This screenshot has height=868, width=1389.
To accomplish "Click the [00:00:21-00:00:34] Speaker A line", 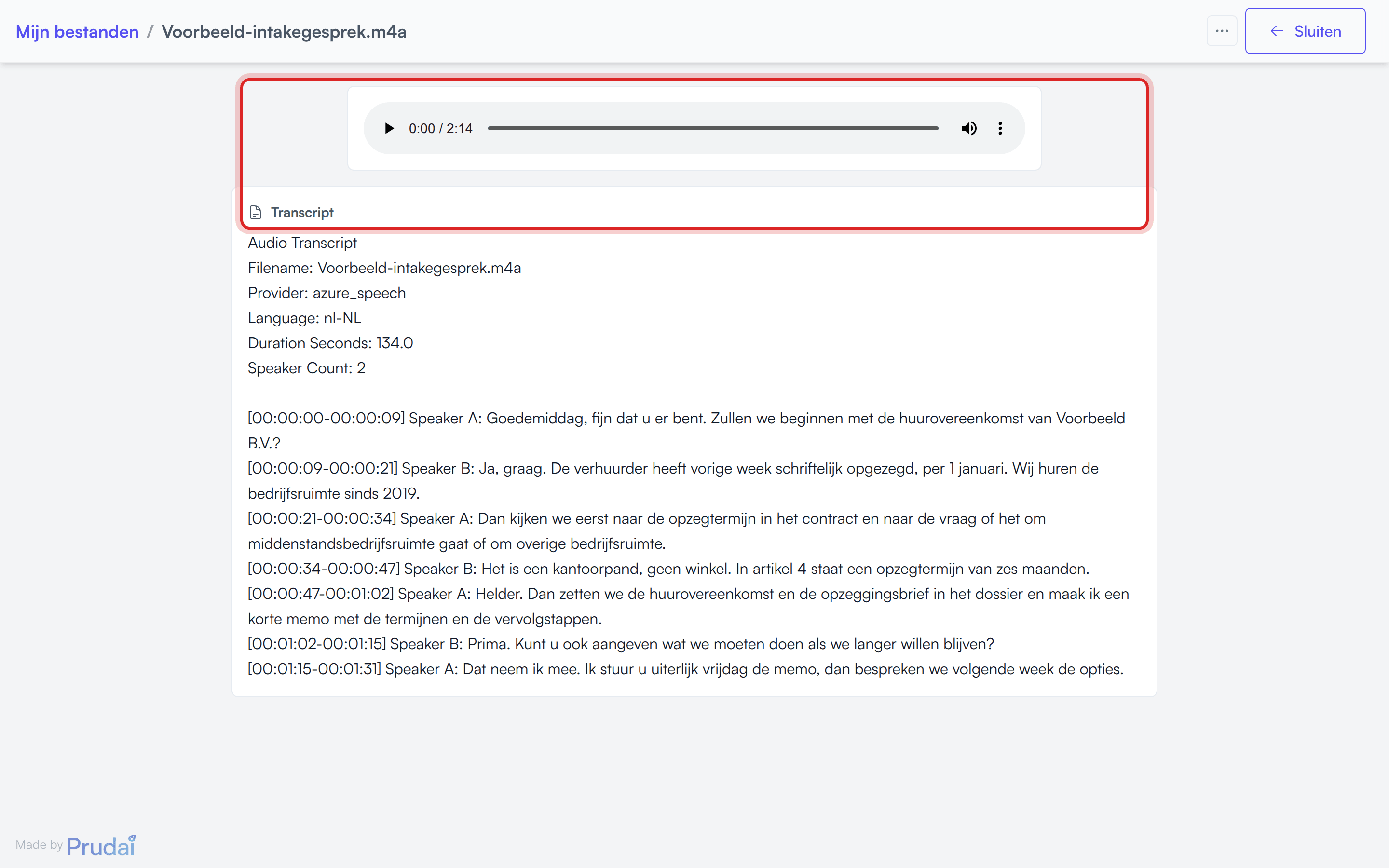I will (647, 531).
